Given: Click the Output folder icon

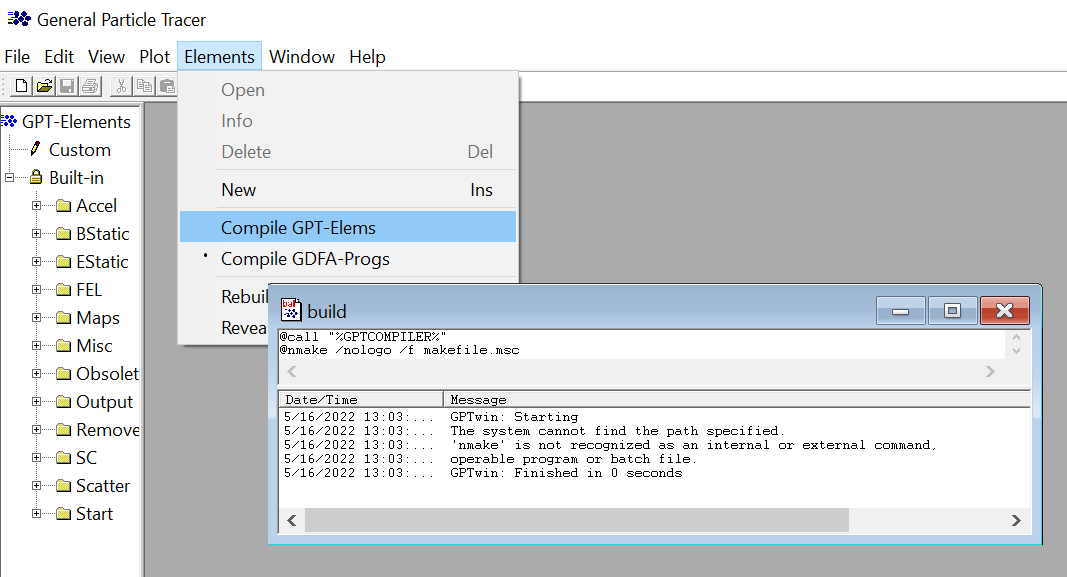Looking at the screenshot, I should pos(63,401).
